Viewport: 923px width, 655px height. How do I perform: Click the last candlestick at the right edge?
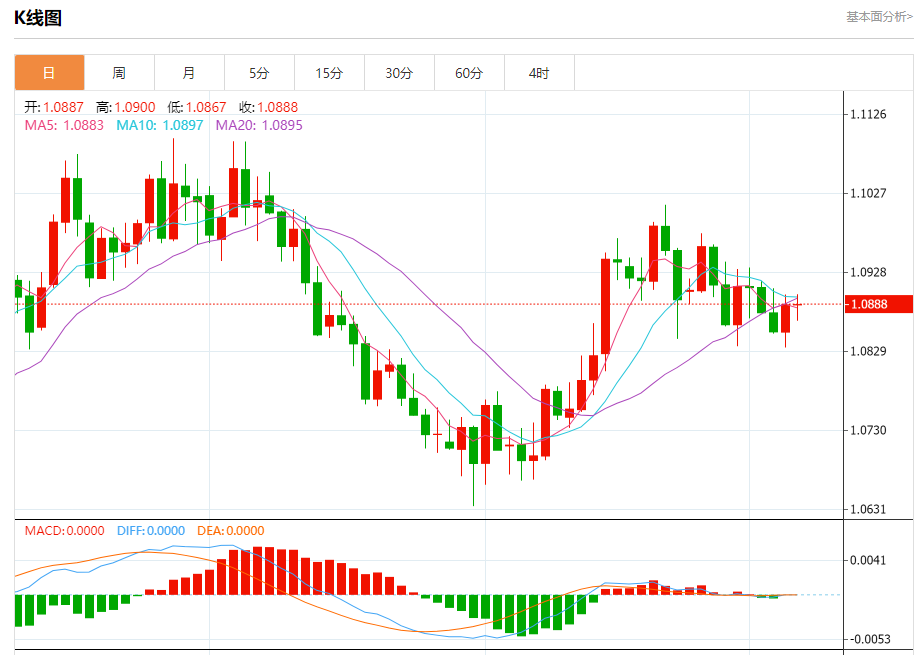point(798,305)
